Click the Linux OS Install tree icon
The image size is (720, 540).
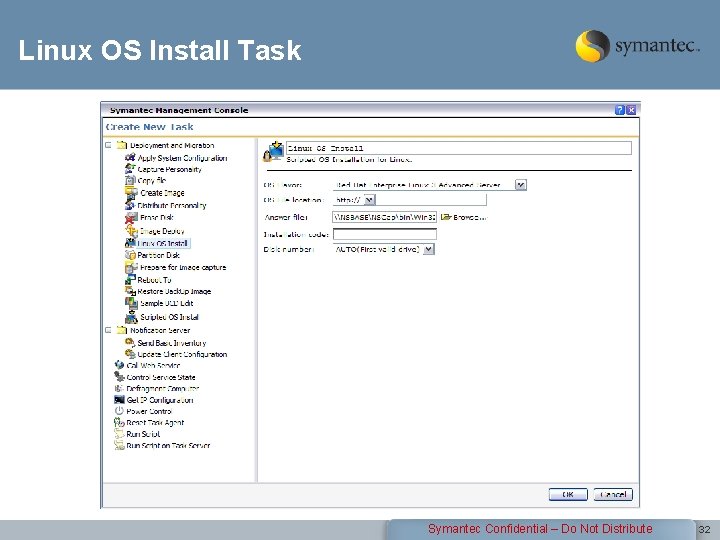tap(130, 243)
